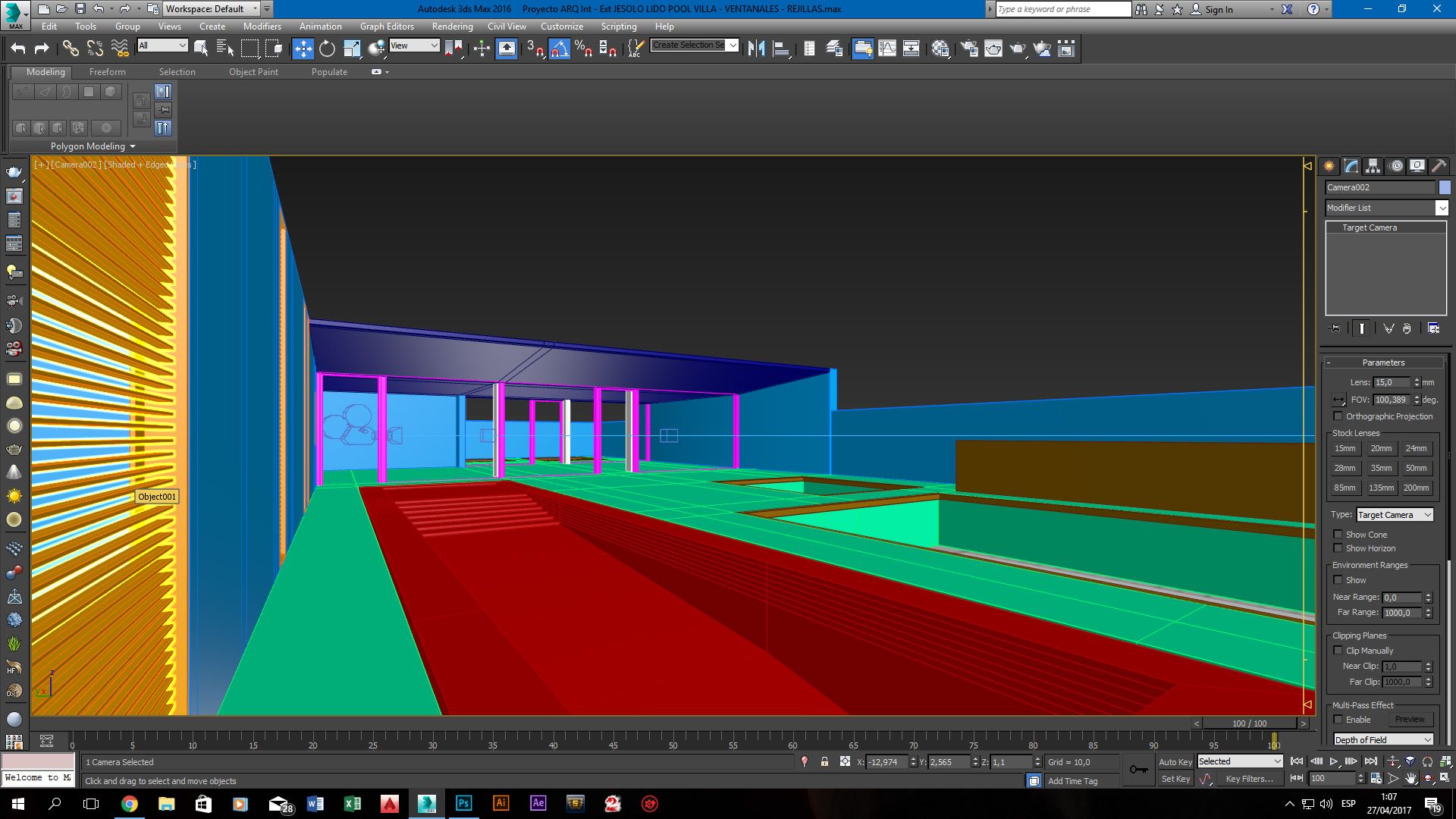The height and width of the screenshot is (819, 1456).
Task: Select the Depth of Field dropdown
Action: [x=1384, y=739]
